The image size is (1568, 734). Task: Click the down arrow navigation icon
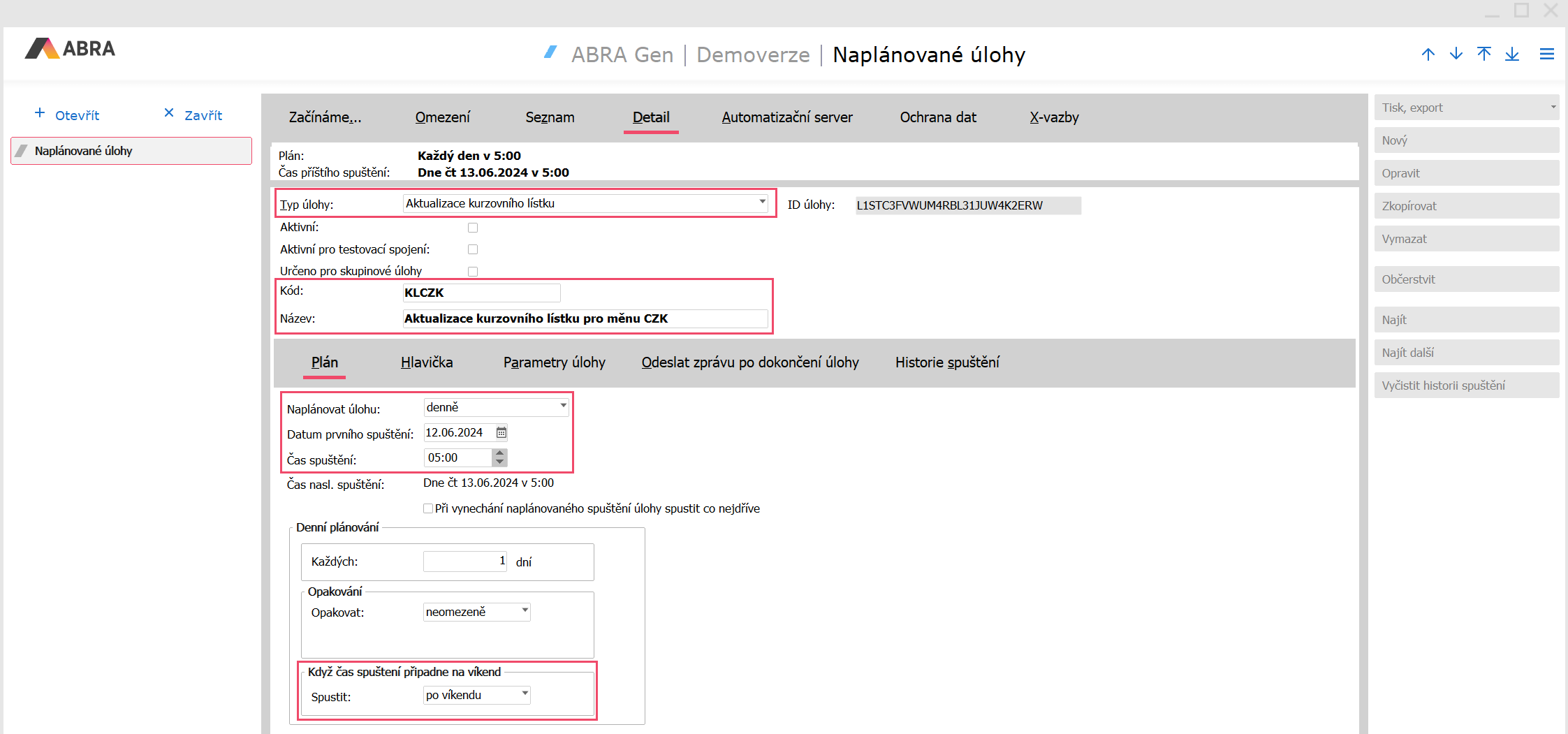(x=1456, y=54)
